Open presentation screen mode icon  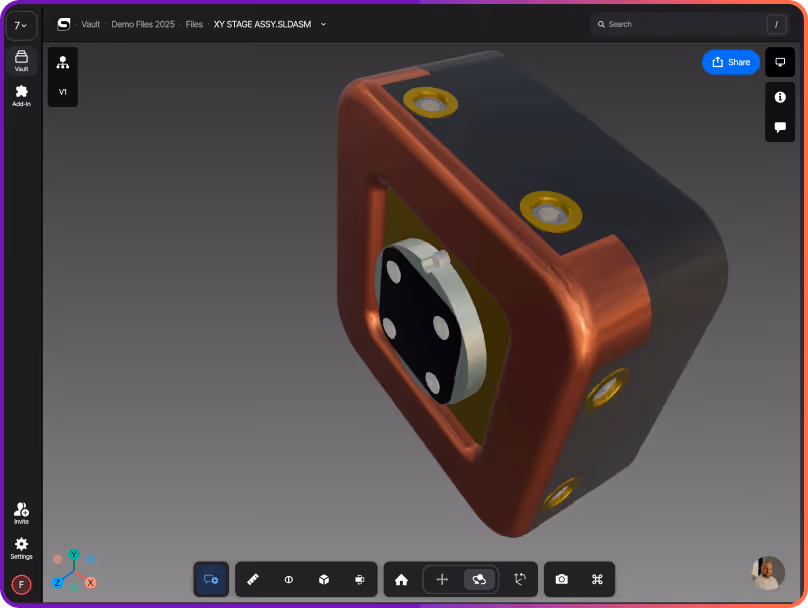click(780, 62)
